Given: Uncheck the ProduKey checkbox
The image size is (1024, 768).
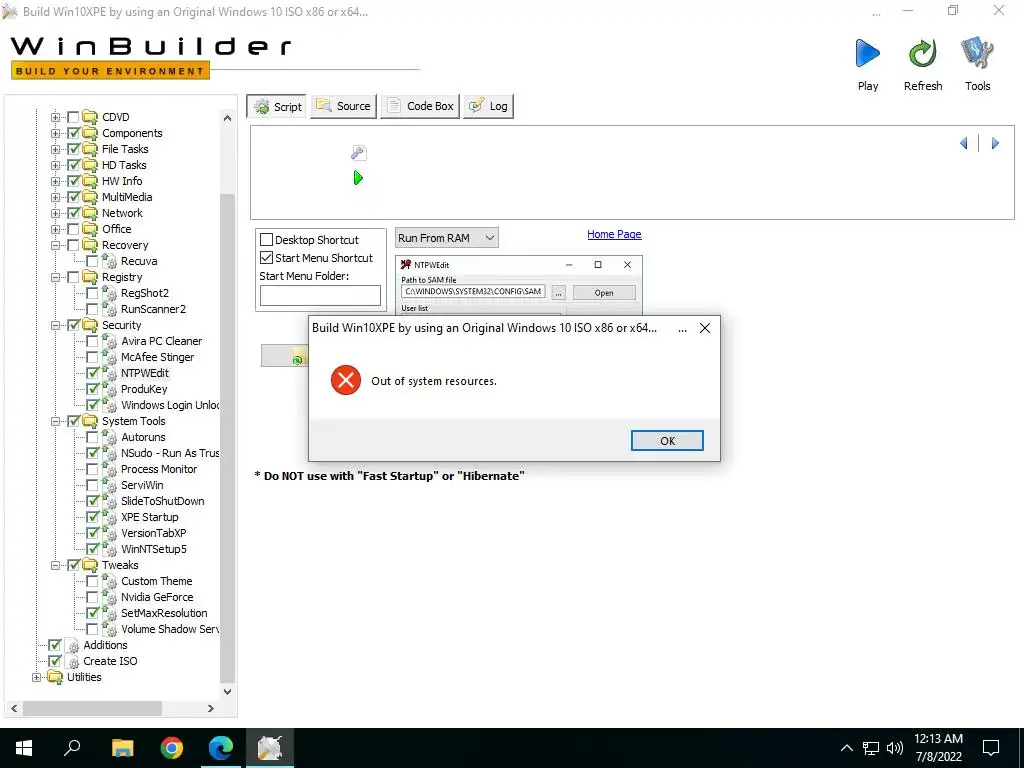Looking at the screenshot, I should pos(93,389).
